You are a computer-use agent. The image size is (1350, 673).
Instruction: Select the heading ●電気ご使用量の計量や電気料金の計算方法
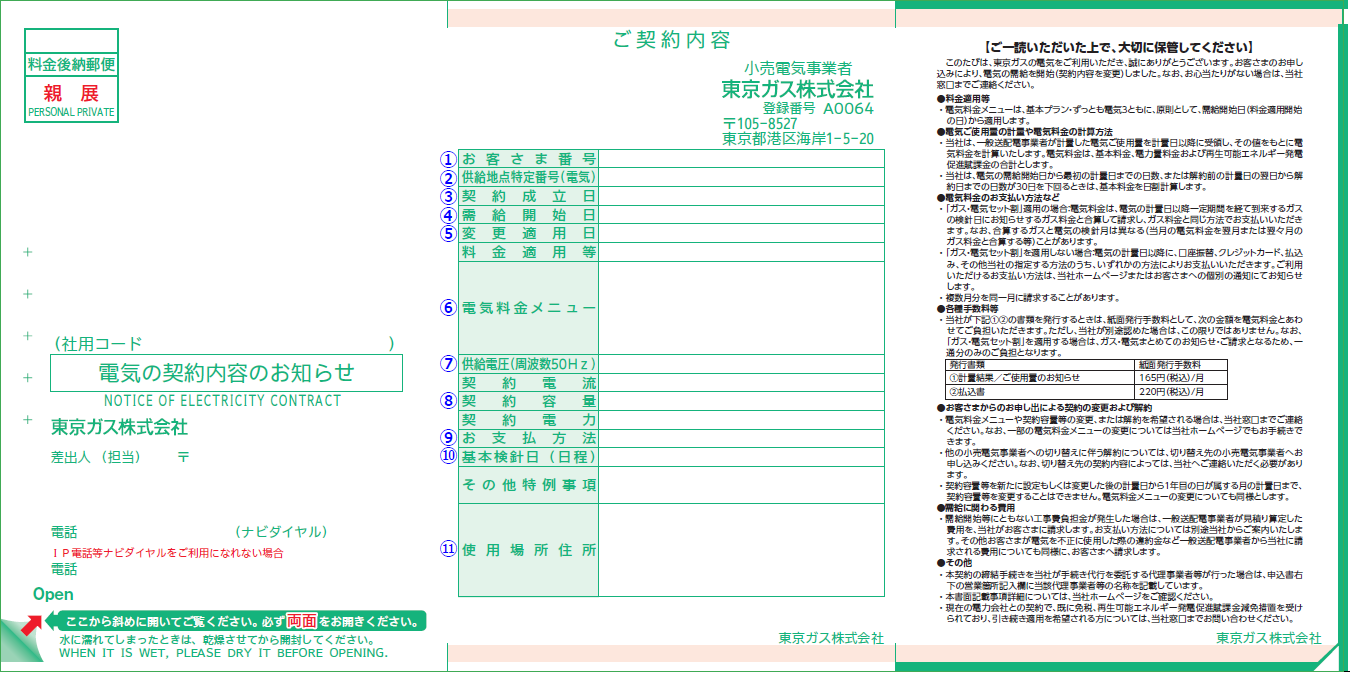tap(1025, 132)
